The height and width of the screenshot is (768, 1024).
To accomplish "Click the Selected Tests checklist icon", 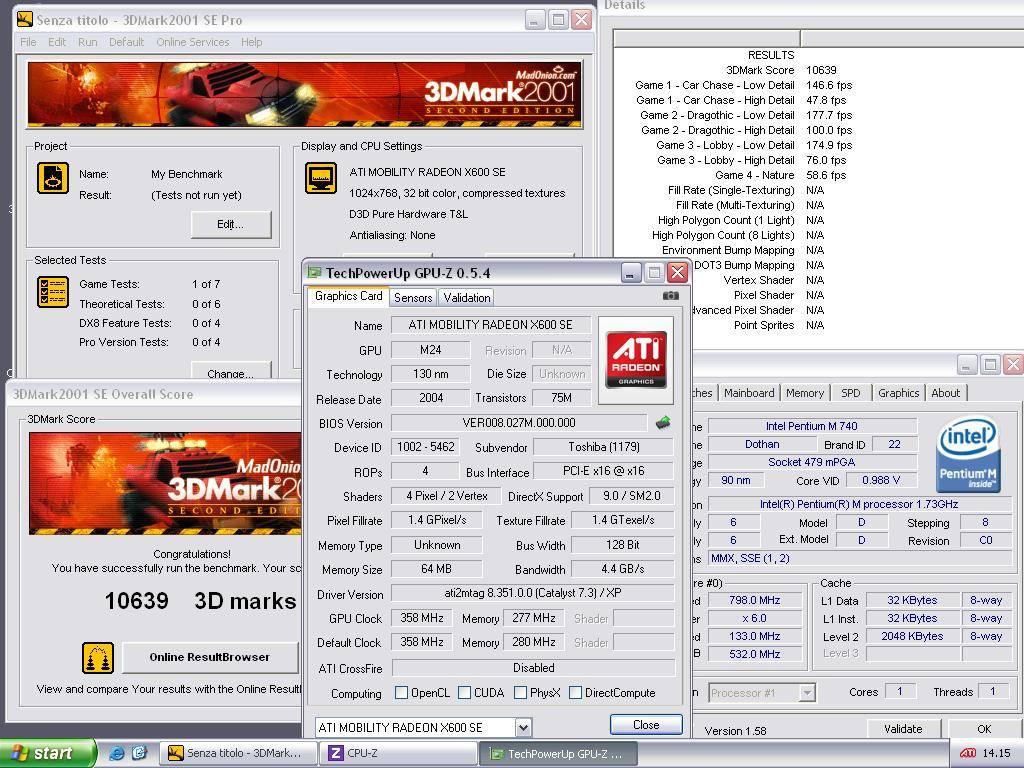I will (53, 291).
